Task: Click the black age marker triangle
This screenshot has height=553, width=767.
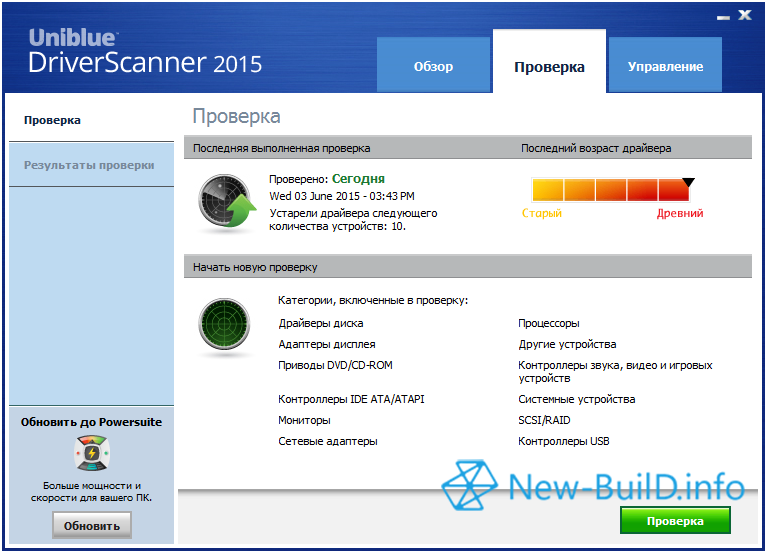Action: click(x=688, y=182)
